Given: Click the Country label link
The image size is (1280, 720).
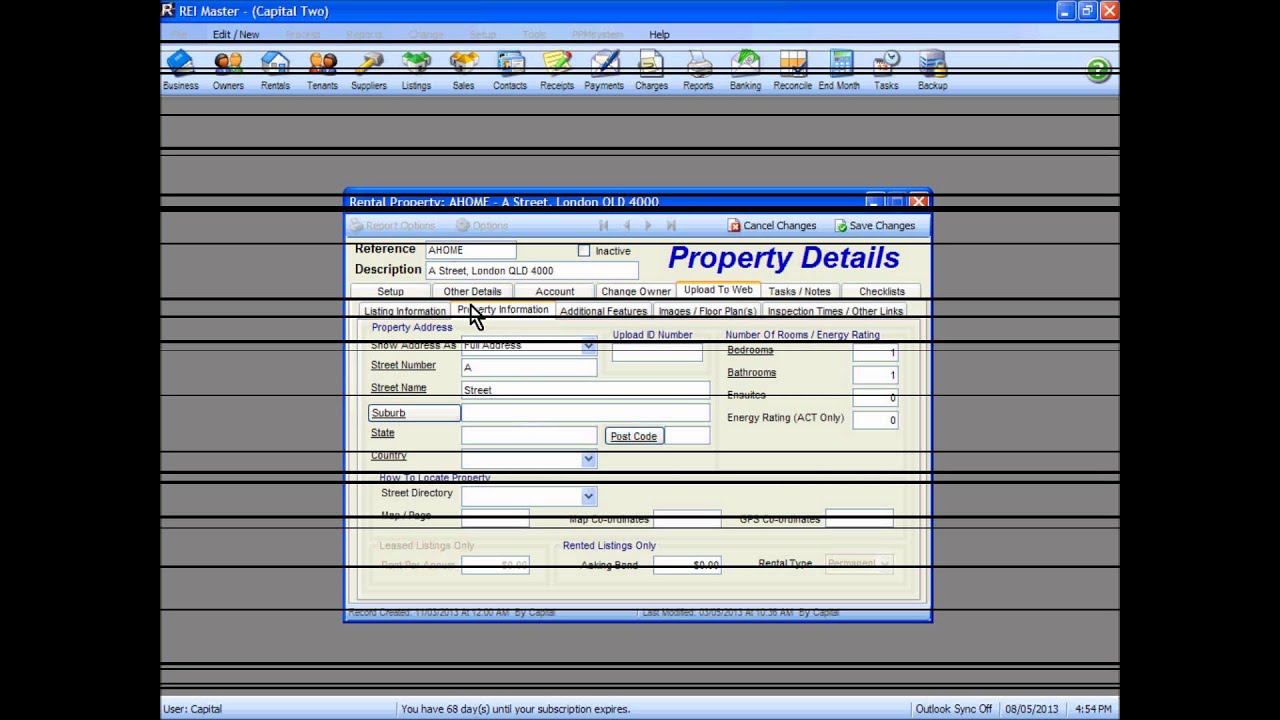Looking at the screenshot, I should (389, 456).
